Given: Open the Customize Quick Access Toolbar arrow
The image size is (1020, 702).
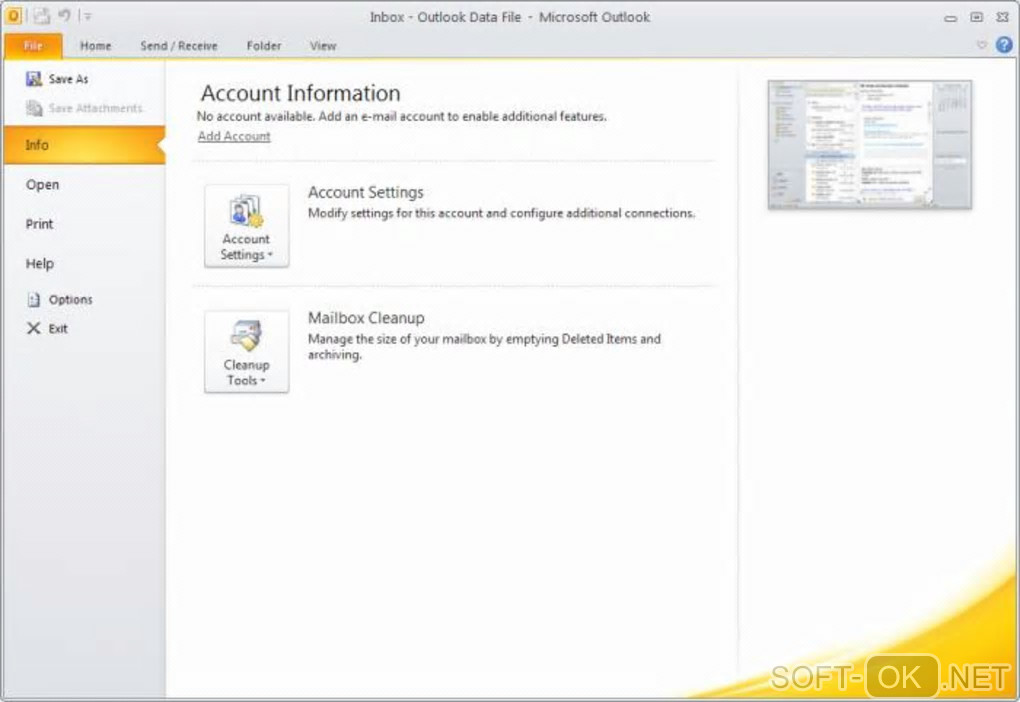Looking at the screenshot, I should click(x=87, y=16).
